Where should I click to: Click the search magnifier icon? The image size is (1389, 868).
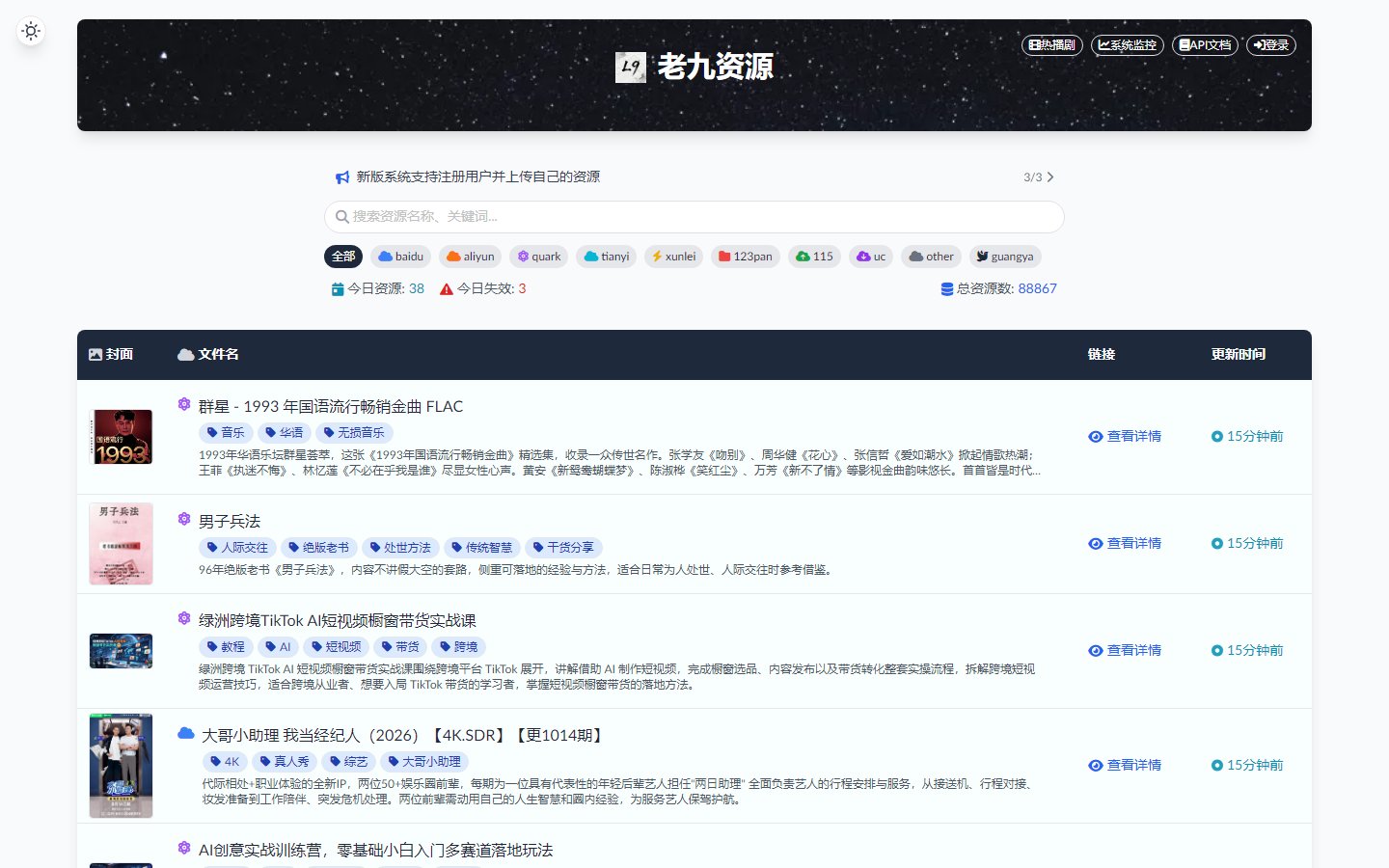click(341, 217)
